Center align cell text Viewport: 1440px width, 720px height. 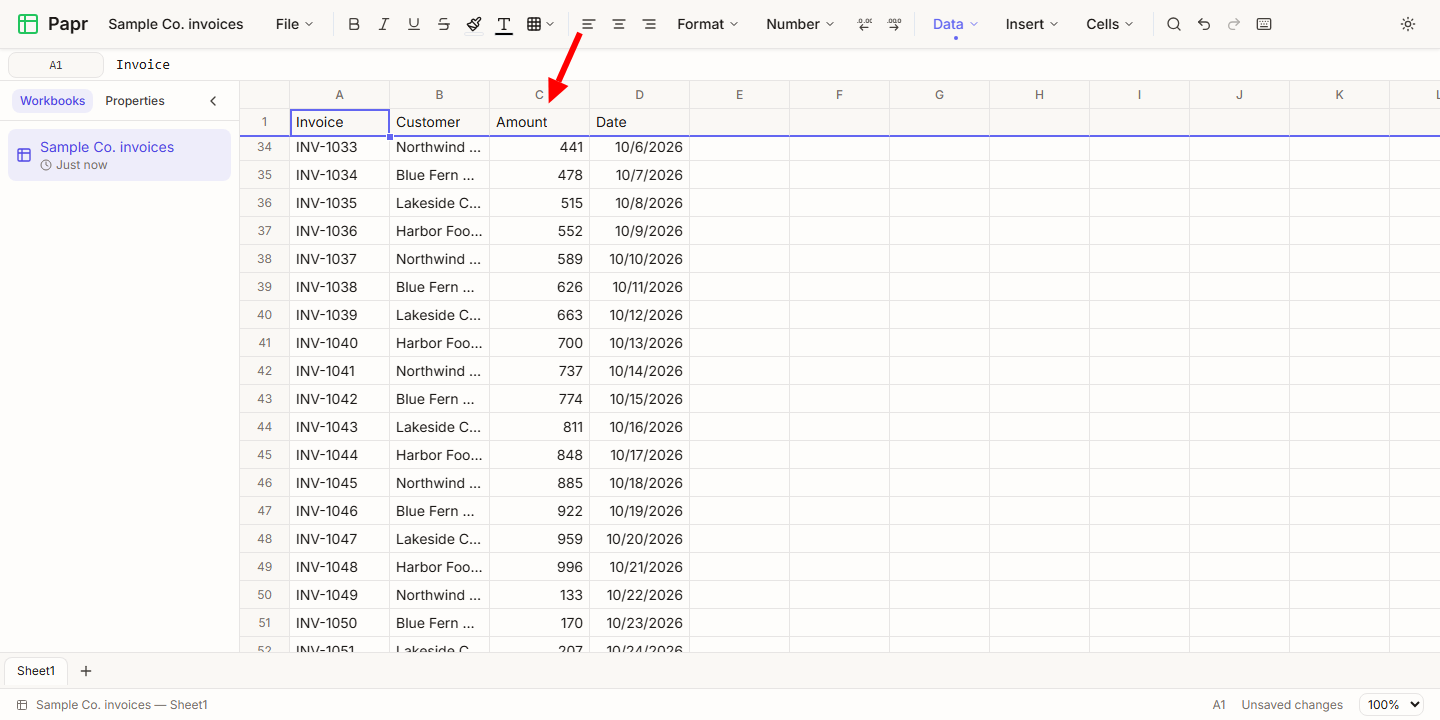619,24
